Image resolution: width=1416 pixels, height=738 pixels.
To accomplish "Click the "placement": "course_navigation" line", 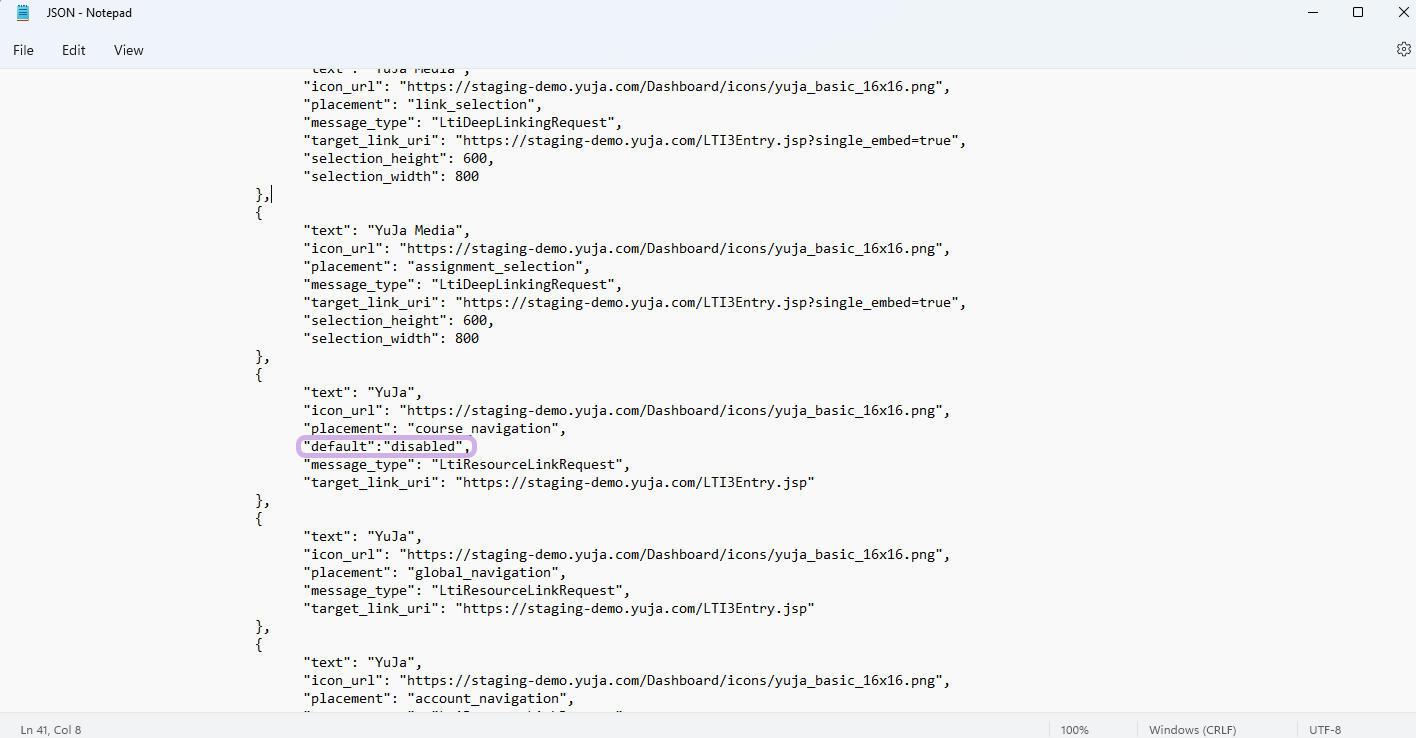I will (435, 429).
